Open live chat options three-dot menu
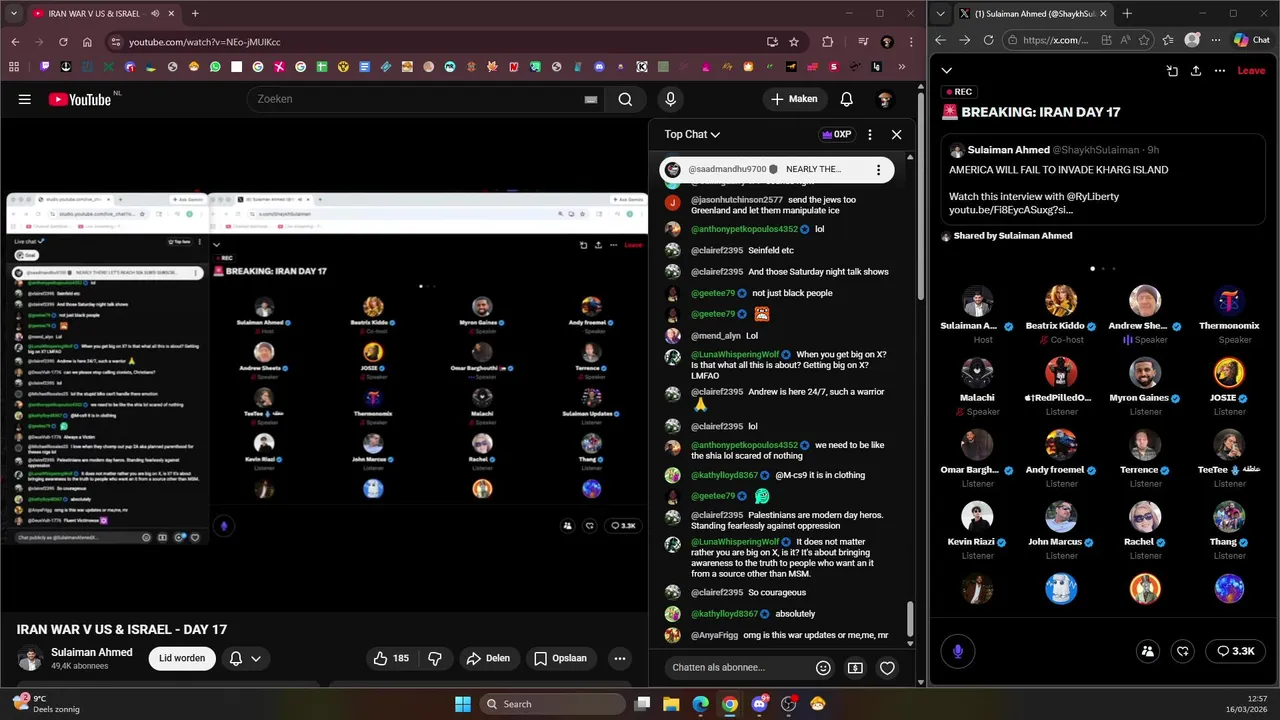Screen dimensions: 1280x720 click(x=870, y=134)
